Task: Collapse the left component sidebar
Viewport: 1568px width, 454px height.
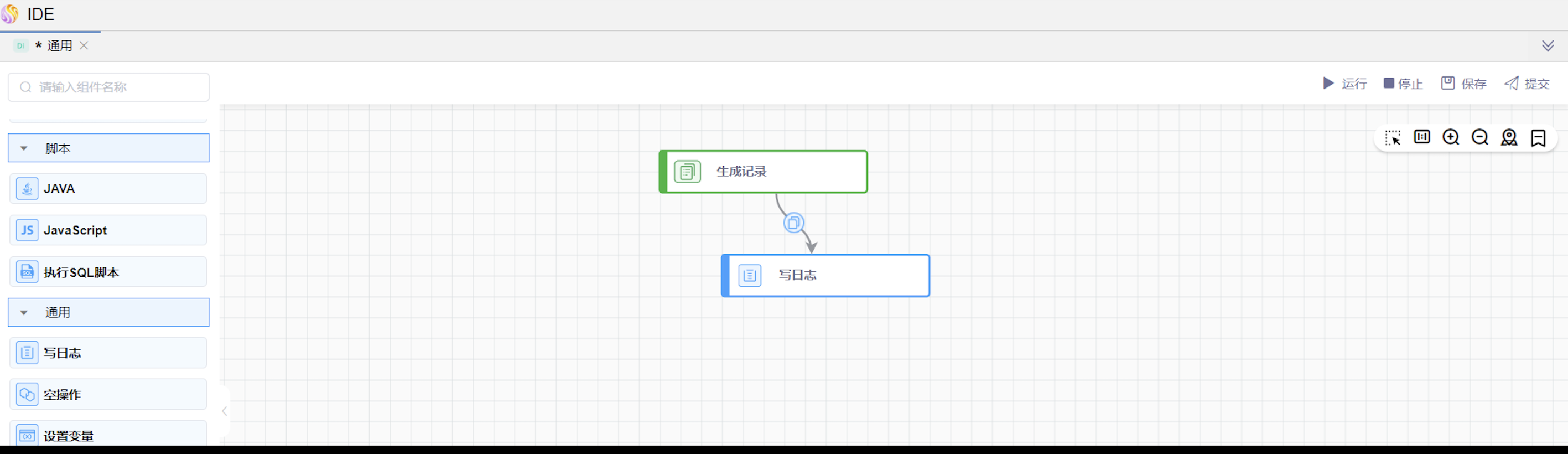Action: click(224, 411)
